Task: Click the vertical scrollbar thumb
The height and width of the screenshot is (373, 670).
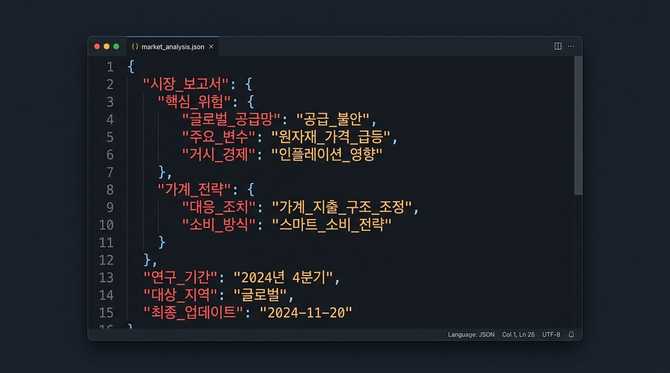Action: pos(578,125)
